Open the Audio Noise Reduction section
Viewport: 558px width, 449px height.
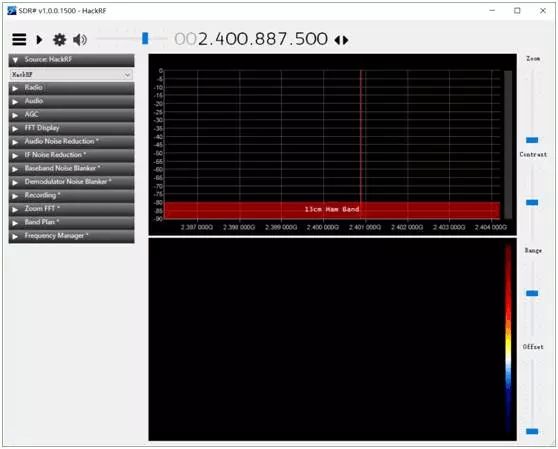pos(72,142)
